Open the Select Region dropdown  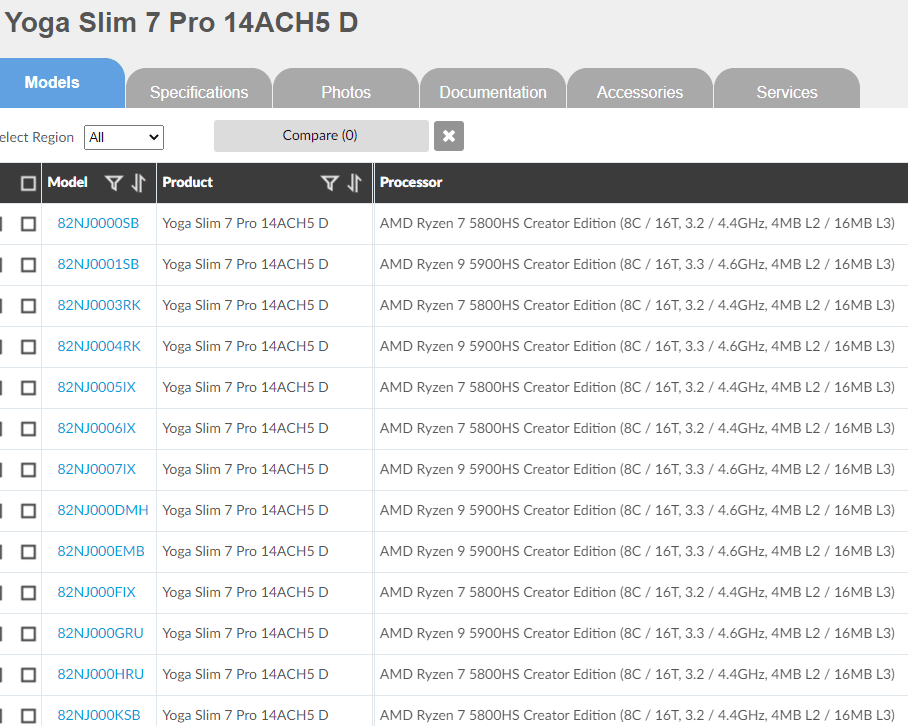124,137
